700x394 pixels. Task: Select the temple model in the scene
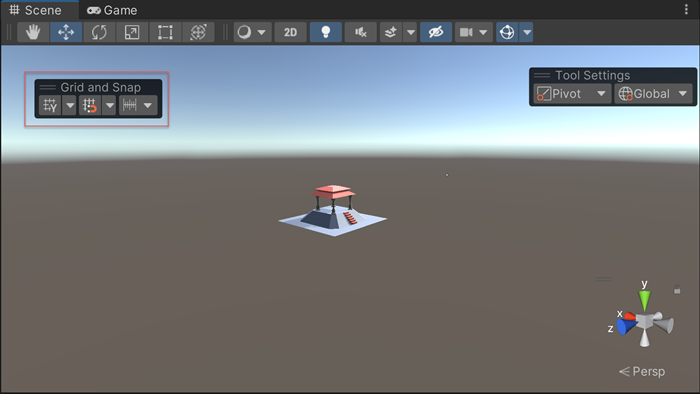333,211
